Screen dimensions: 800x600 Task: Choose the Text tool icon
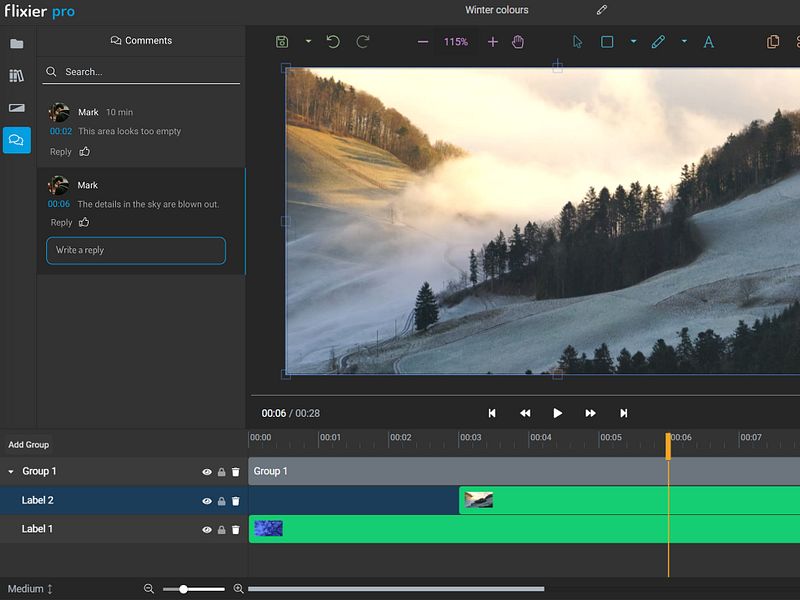[708, 42]
